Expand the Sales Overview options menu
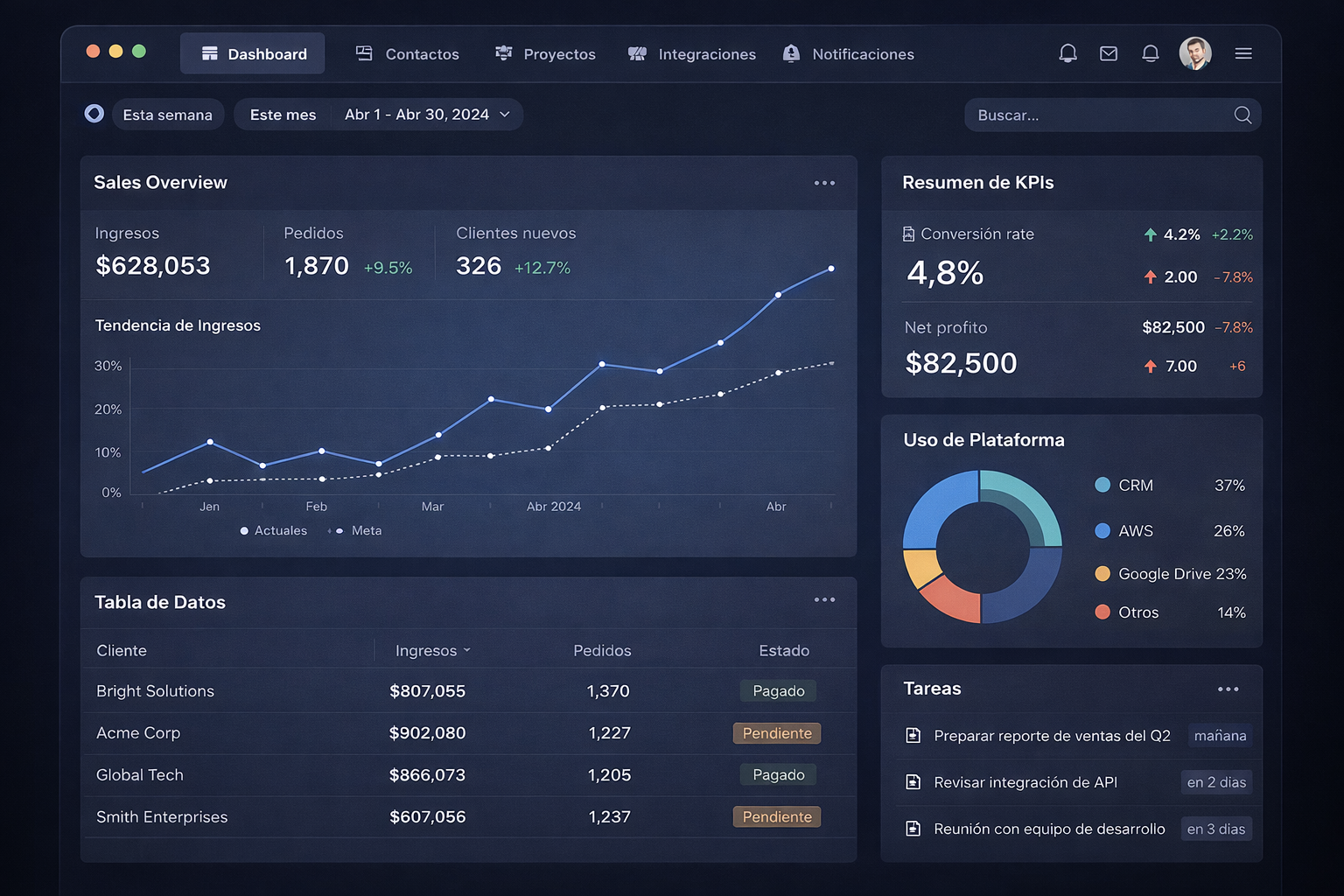Viewport: 1344px width, 896px height. click(x=823, y=183)
